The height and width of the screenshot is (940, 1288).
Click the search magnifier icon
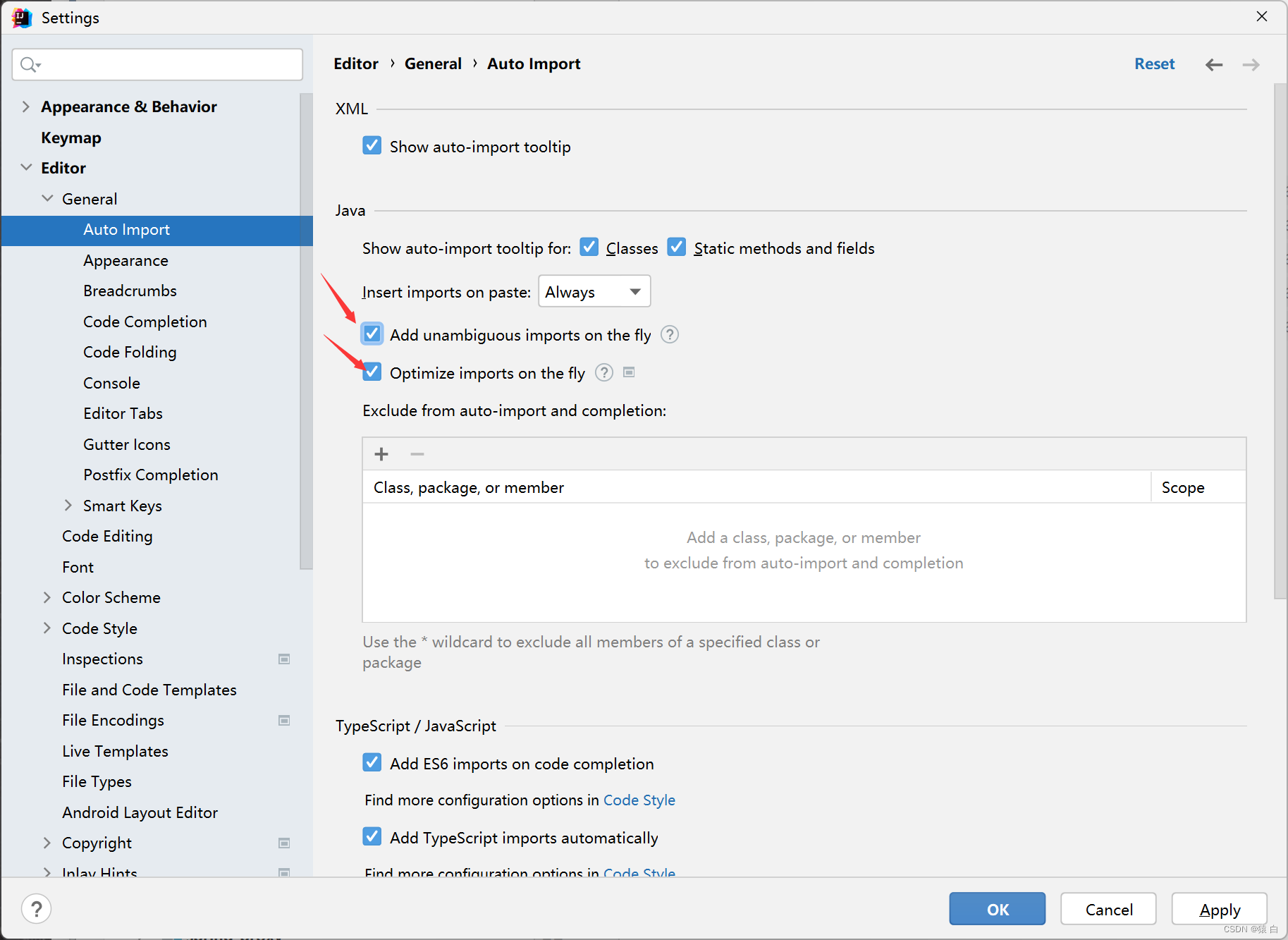click(30, 65)
